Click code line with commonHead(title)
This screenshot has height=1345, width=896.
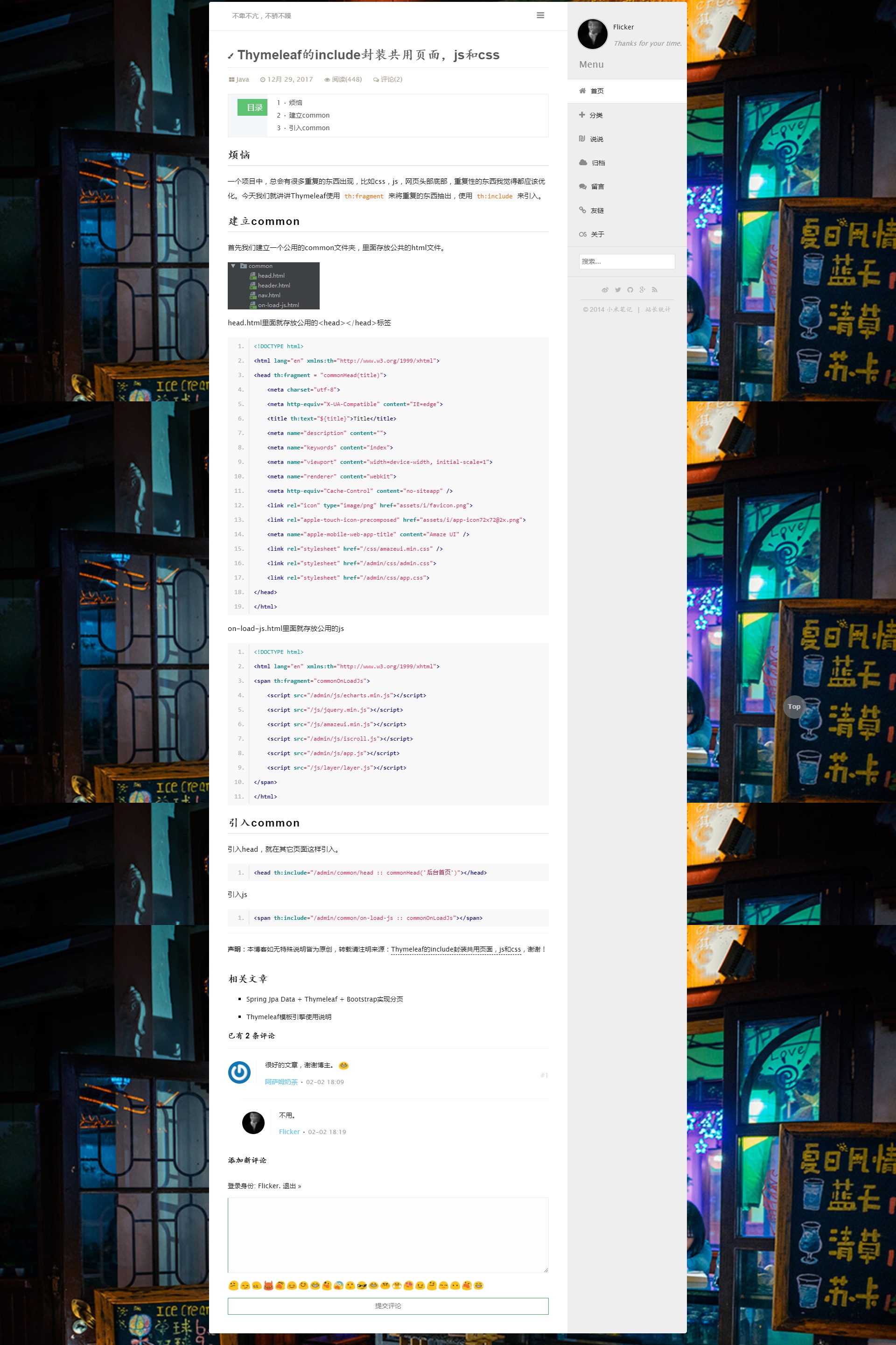(320, 375)
